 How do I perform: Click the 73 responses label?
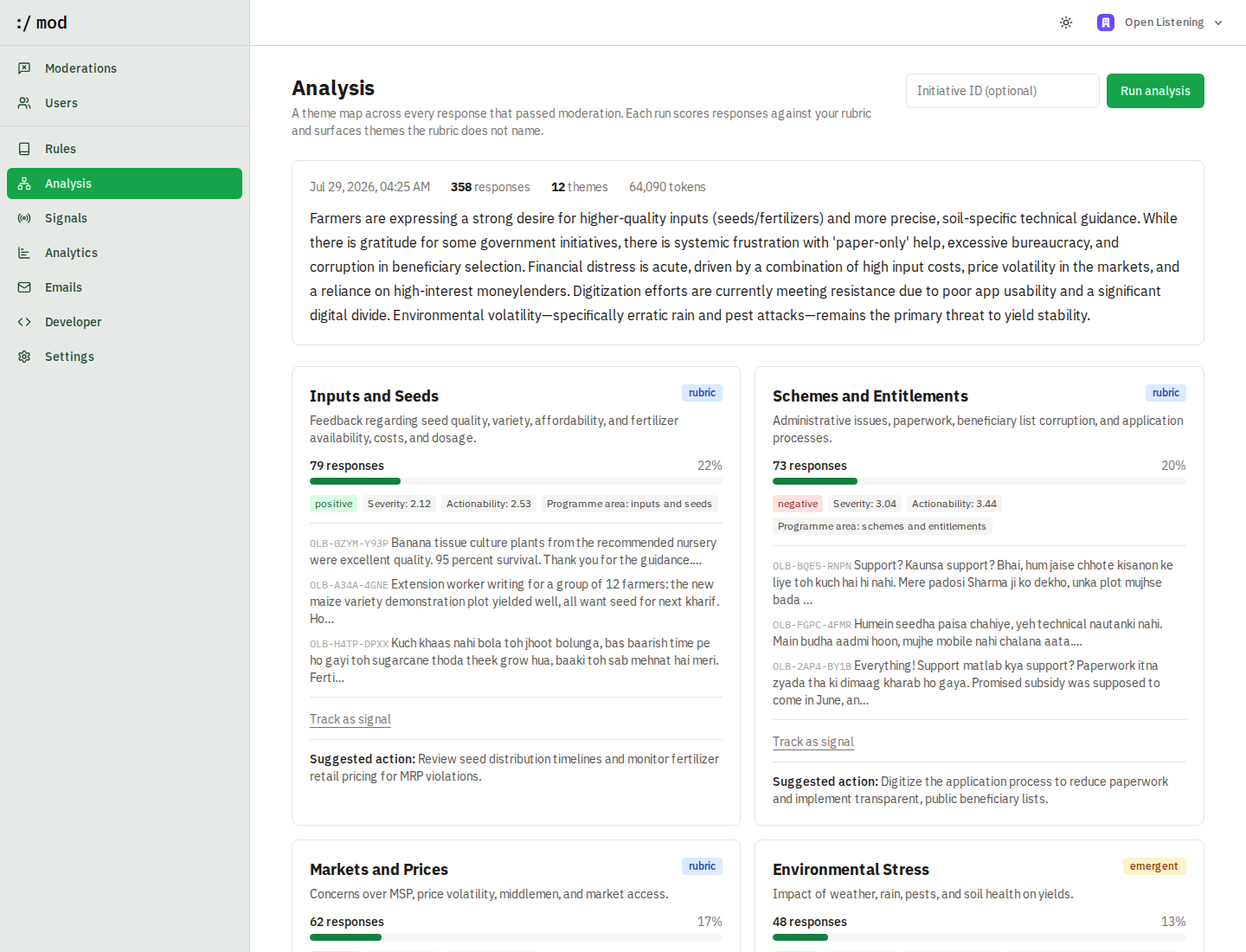coord(810,466)
